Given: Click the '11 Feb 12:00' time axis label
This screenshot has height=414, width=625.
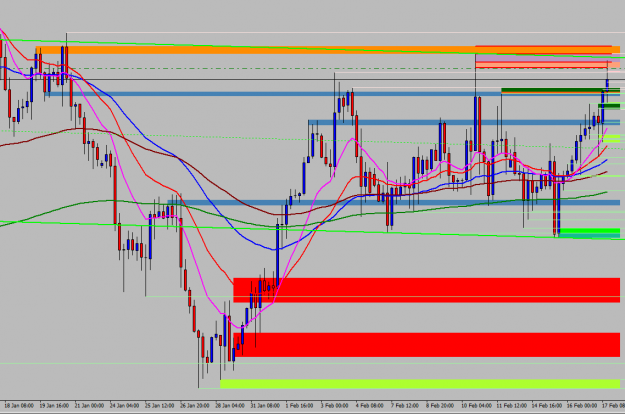Looking at the screenshot, I should click(511, 406).
